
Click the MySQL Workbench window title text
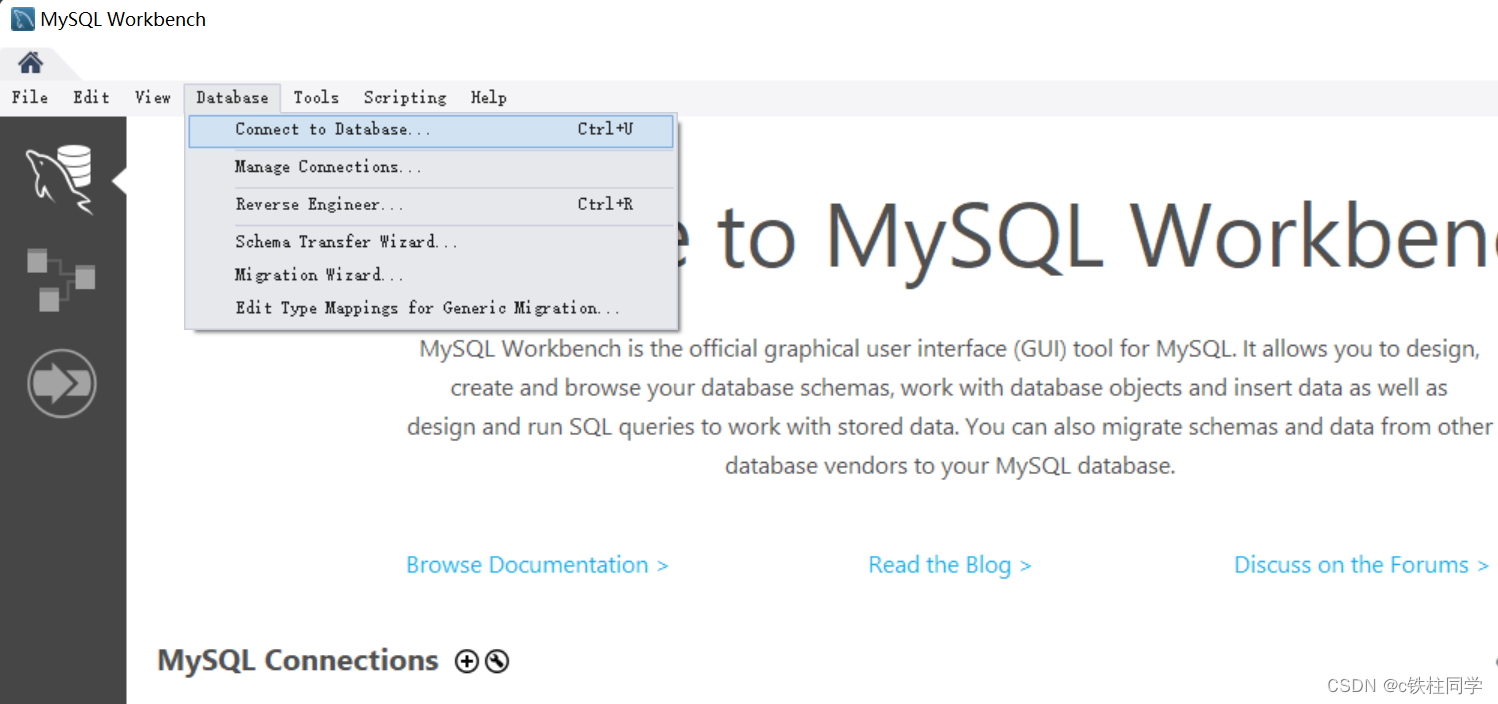(123, 19)
